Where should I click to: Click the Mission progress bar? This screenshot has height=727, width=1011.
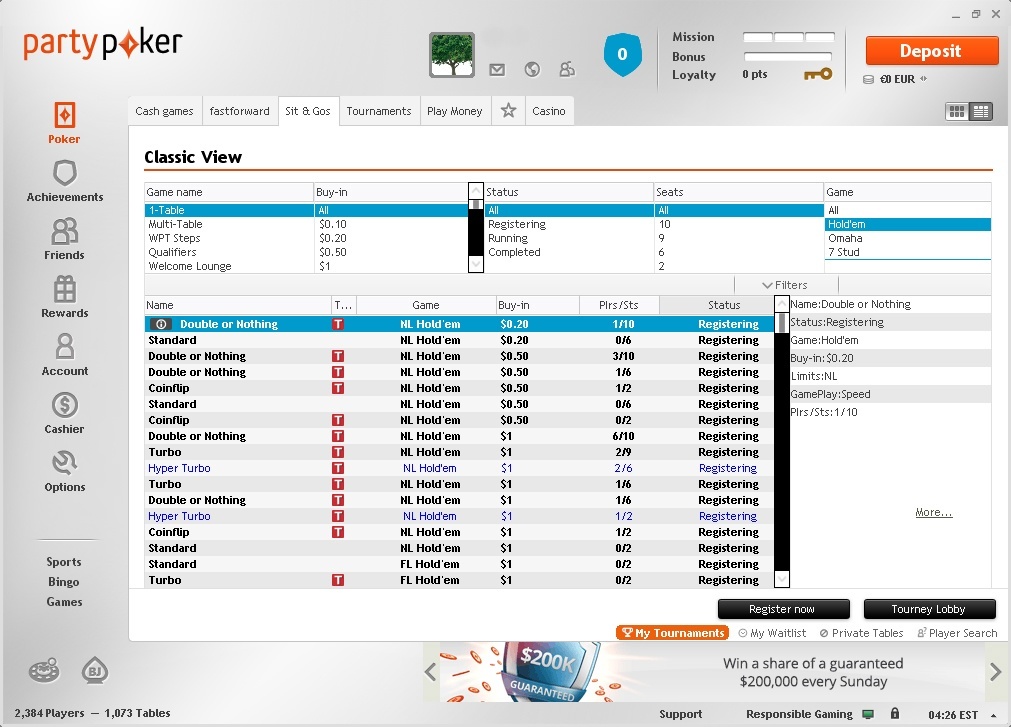pos(789,37)
